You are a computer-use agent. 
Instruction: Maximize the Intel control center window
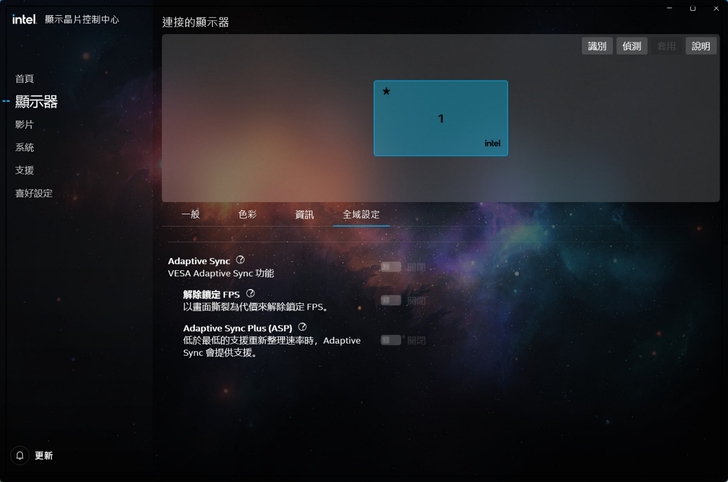693,8
